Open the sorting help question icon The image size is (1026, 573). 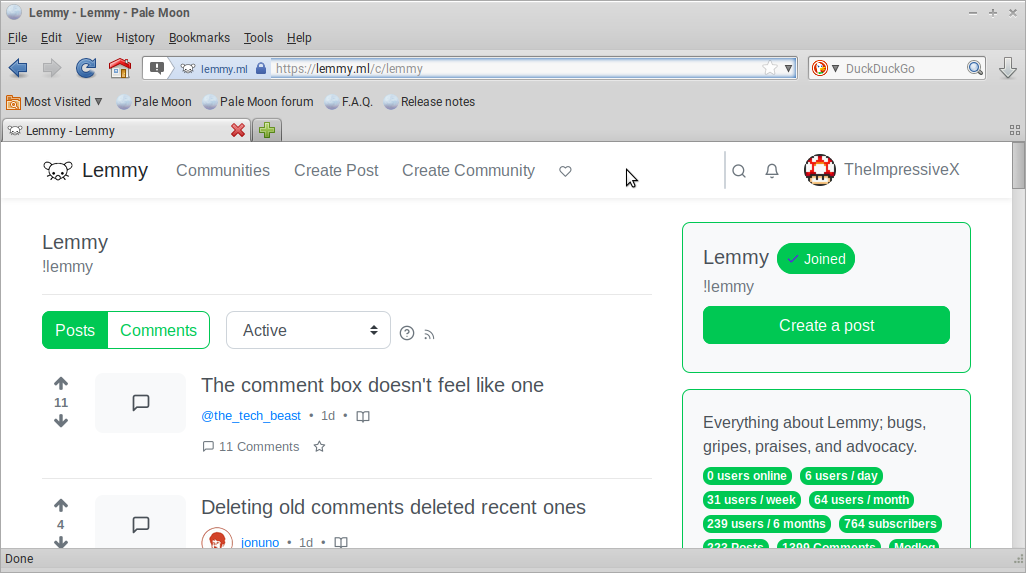tap(407, 334)
